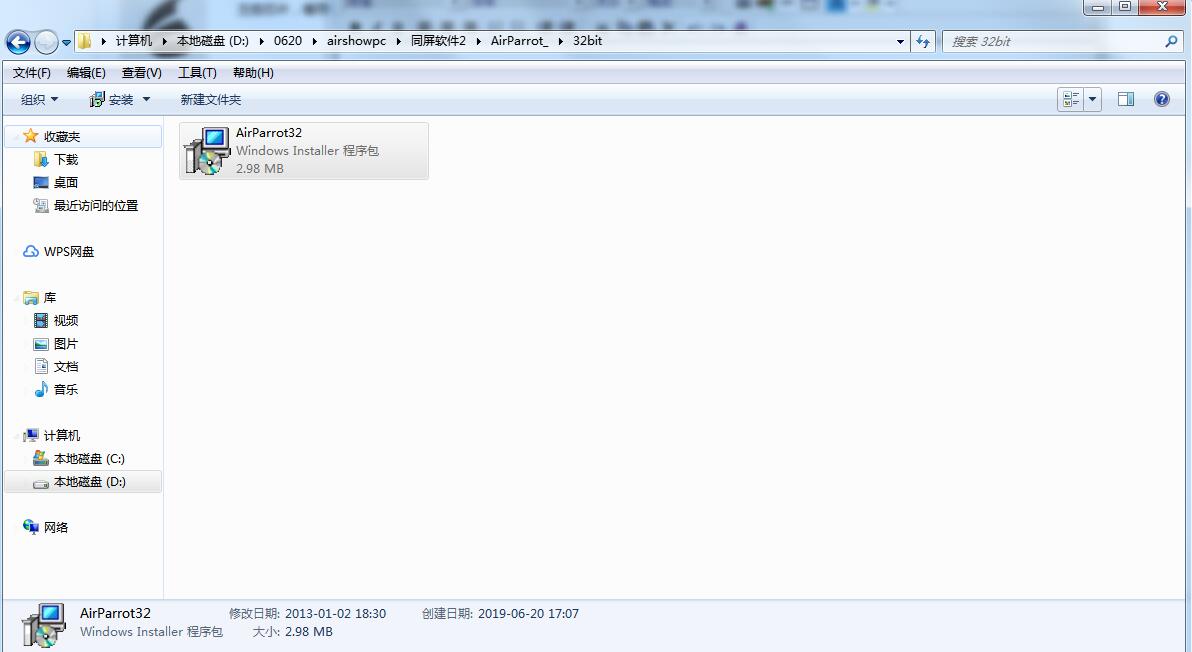Expand the arrow after 同屏软件2 in breadcrumb
Viewport: 1192px width, 652px height.
[478, 41]
